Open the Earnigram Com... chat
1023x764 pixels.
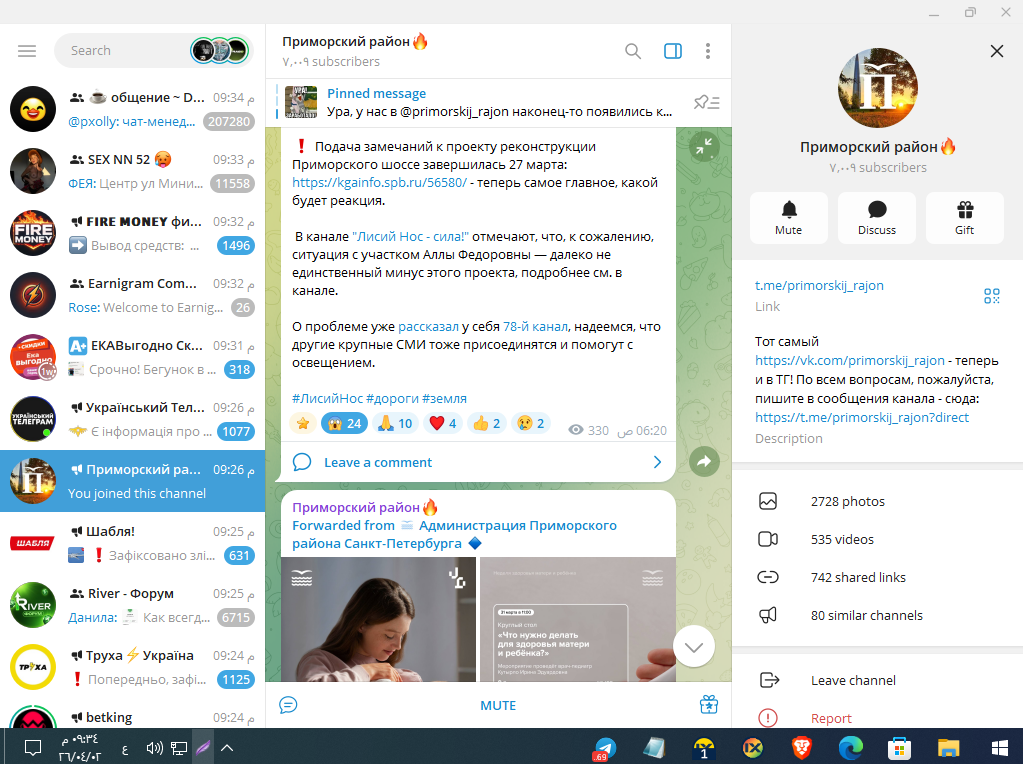pos(132,295)
